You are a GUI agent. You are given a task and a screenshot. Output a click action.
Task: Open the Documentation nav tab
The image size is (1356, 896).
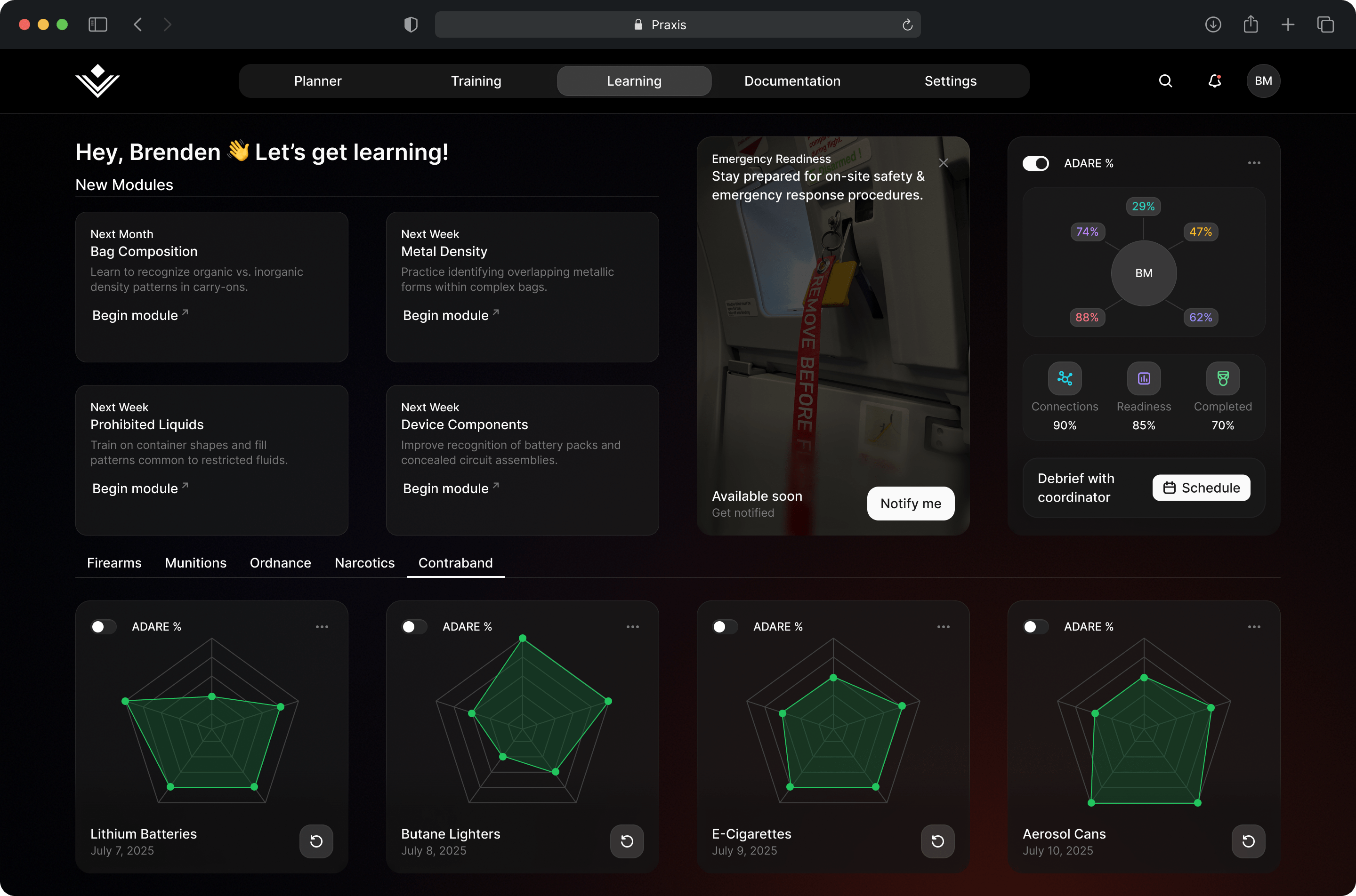pos(792,81)
